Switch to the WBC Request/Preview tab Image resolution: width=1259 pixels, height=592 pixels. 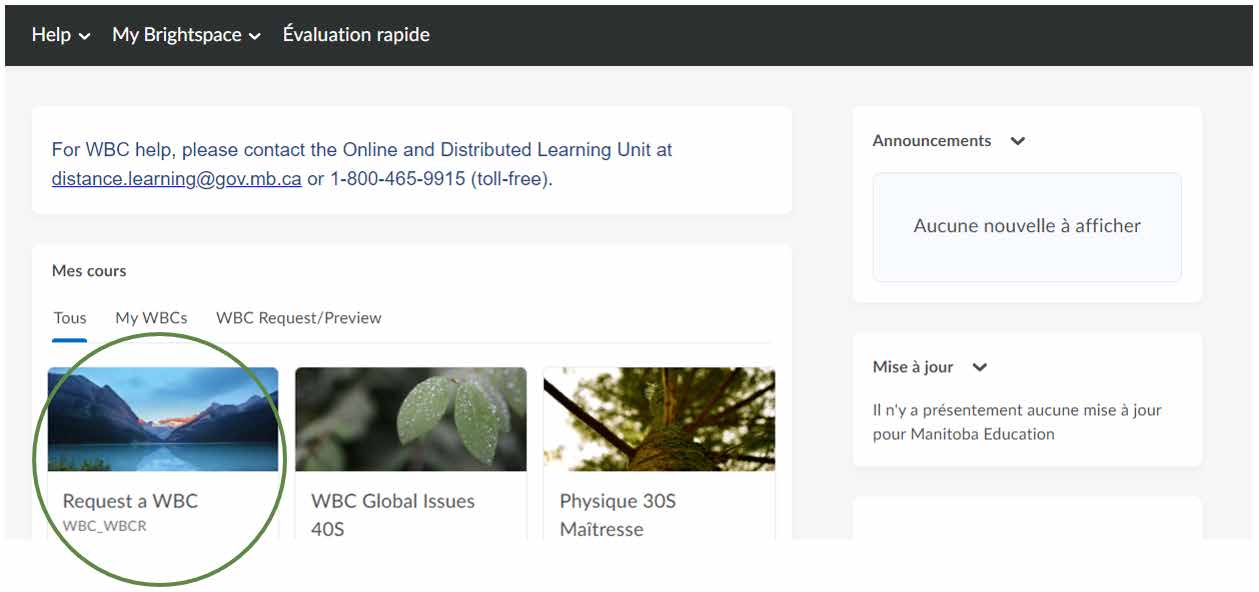pos(299,318)
